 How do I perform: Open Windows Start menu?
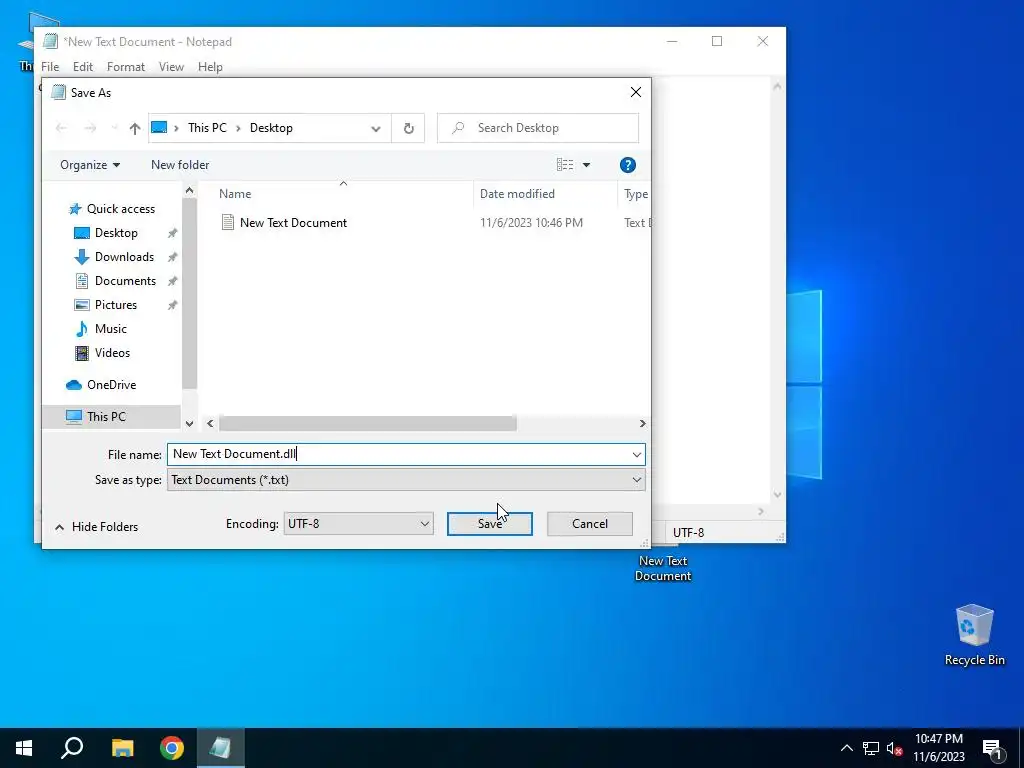[24, 748]
